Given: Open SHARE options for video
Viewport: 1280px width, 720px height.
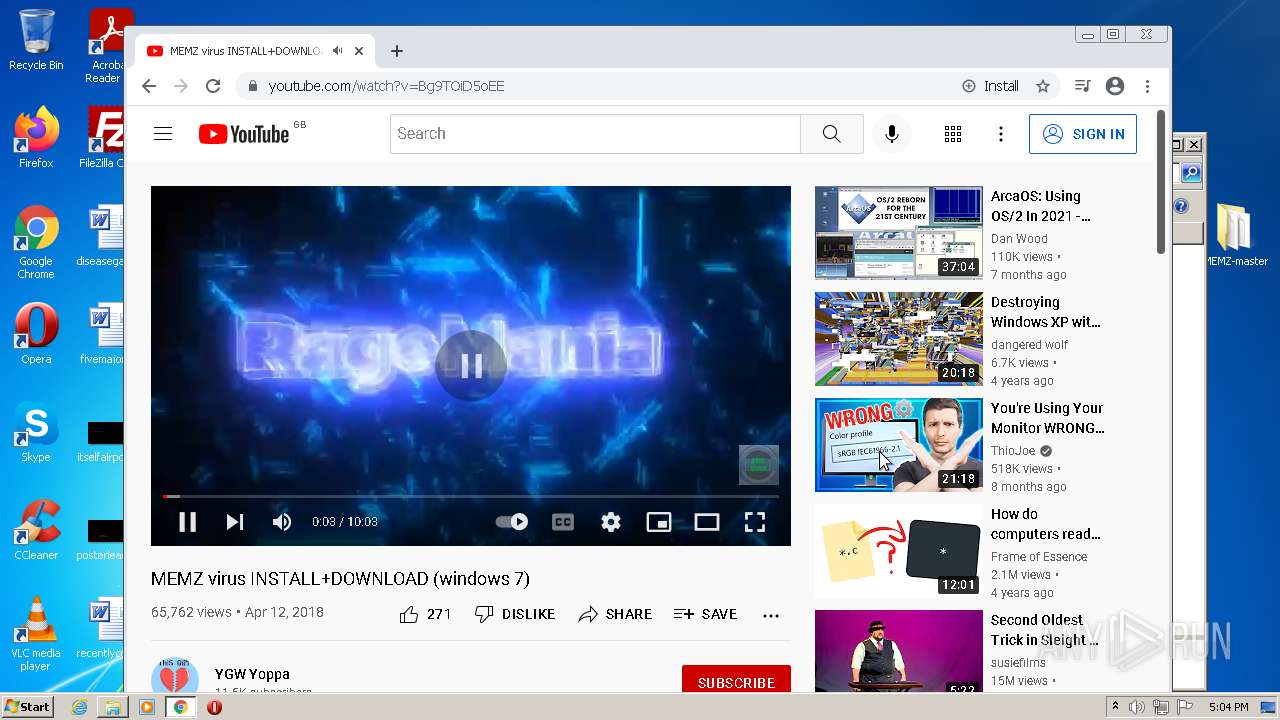Looking at the screenshot, I should (615, 614).
